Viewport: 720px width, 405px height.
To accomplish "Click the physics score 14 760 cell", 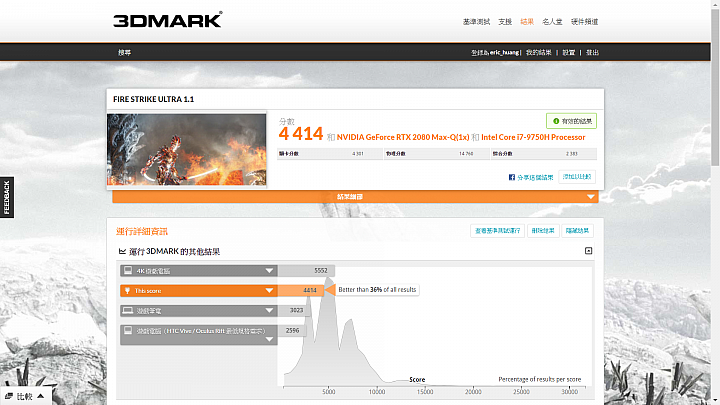I will pyautogui.click(x=437, y=154).
